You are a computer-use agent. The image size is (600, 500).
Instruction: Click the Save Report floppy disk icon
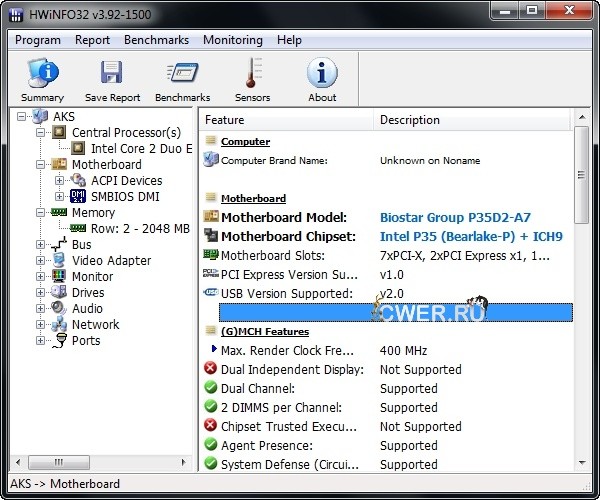tap(112, 74)
